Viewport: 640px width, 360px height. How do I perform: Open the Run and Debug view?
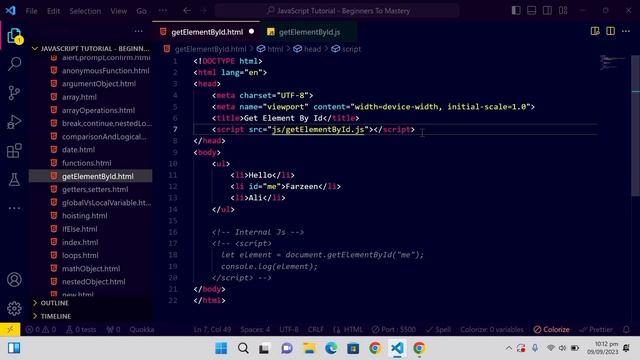pos(14,122)
